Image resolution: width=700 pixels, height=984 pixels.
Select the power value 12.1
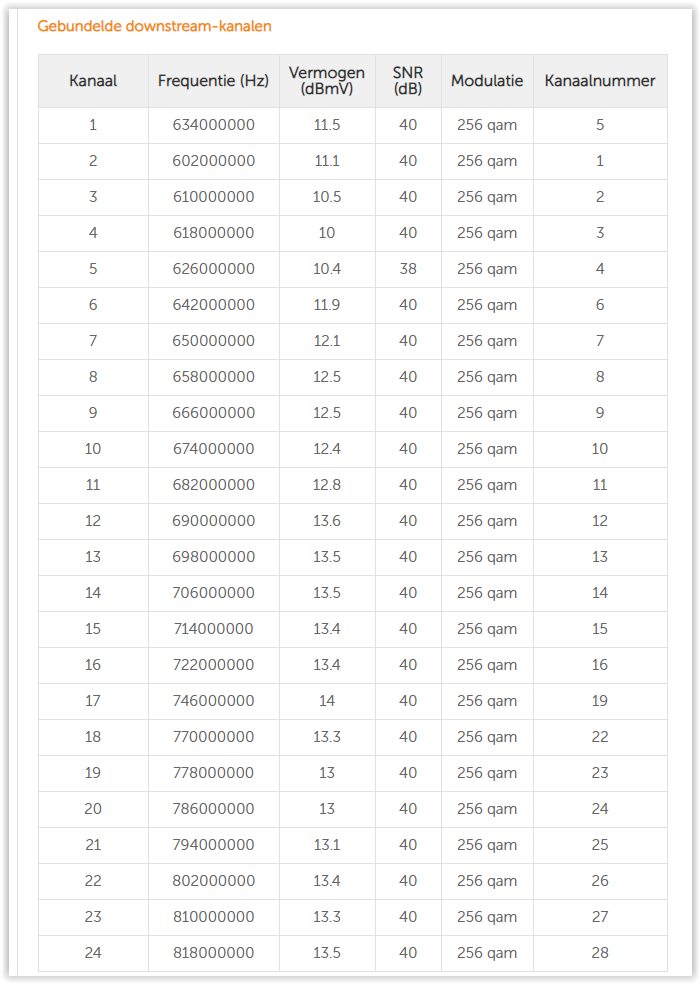tap(327, 341)
